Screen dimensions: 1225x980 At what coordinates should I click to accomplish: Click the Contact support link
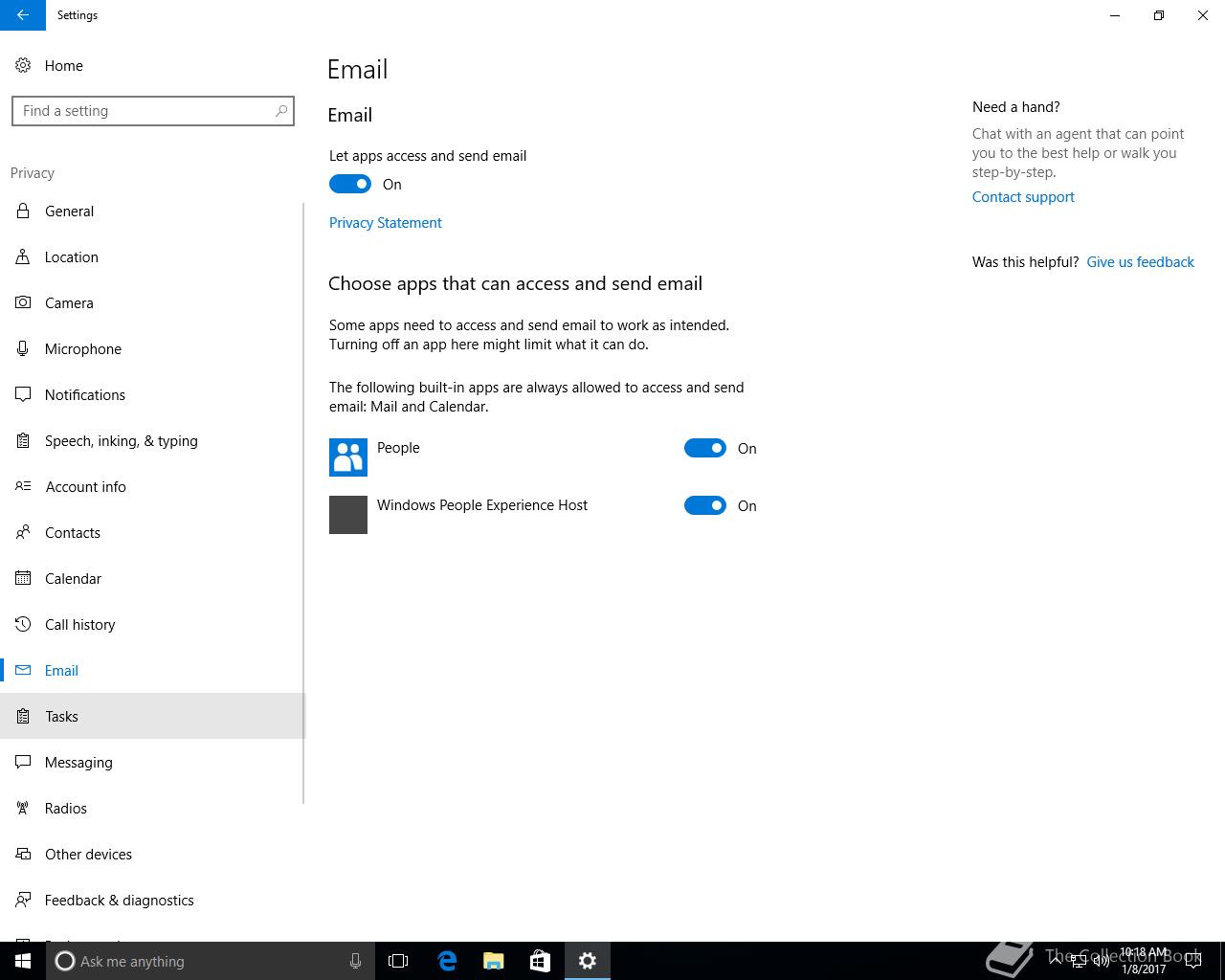[x=1023, y=197]
